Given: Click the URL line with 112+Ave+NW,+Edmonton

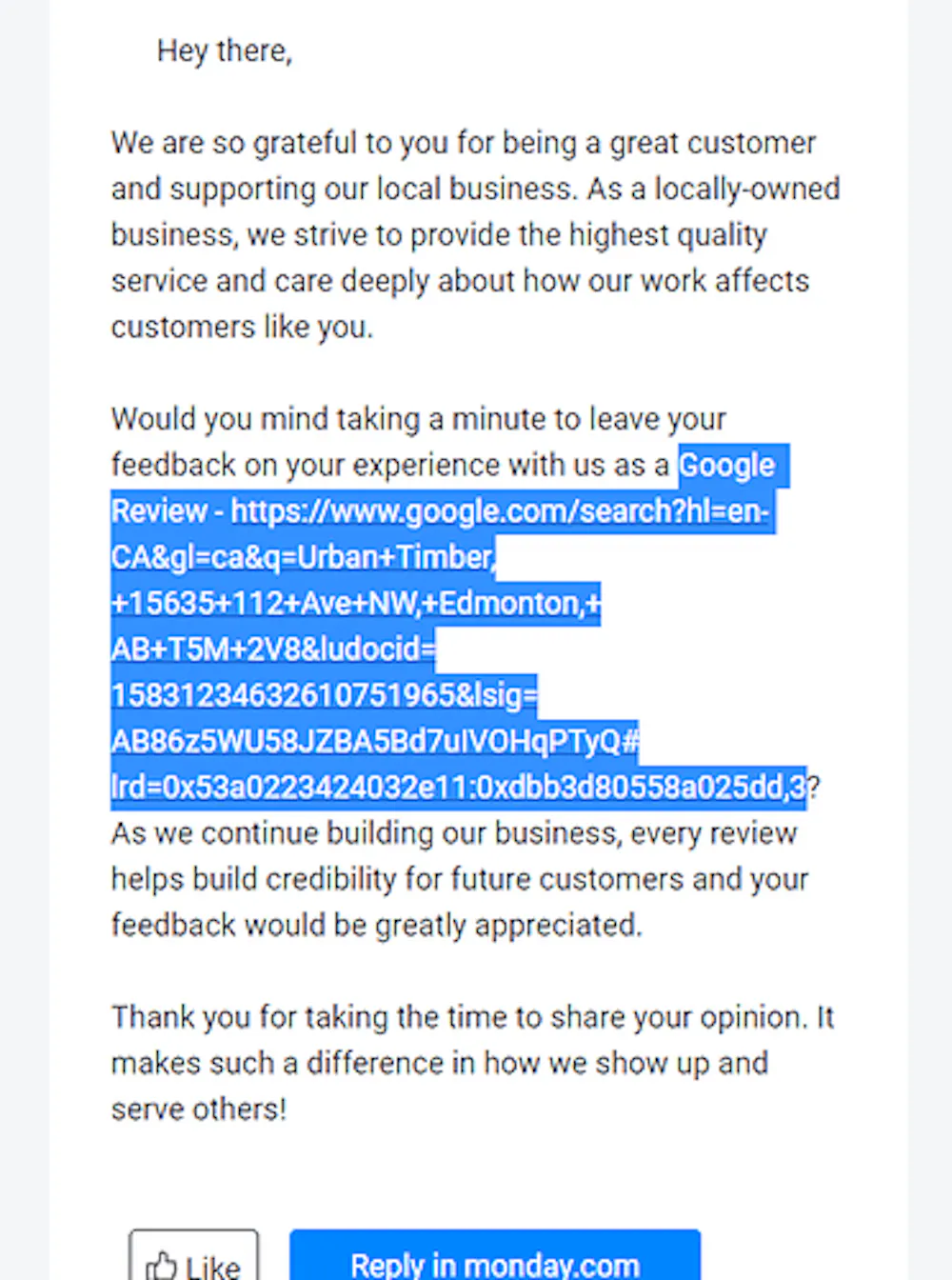Looking at the screenshot, I should (x=355, y=604).
